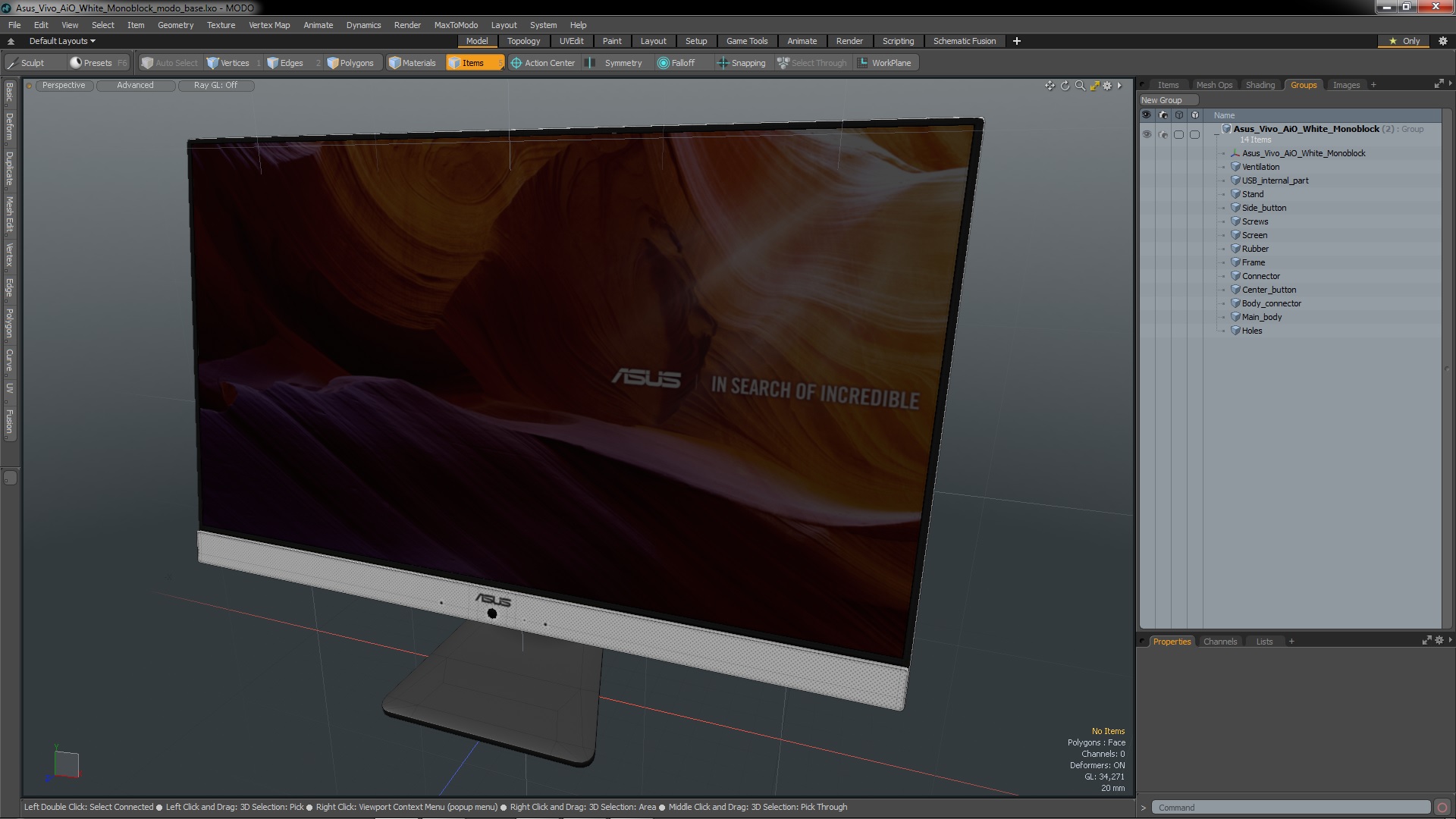
Task: Toggle second checkbox in group row
Action: 1194,134
